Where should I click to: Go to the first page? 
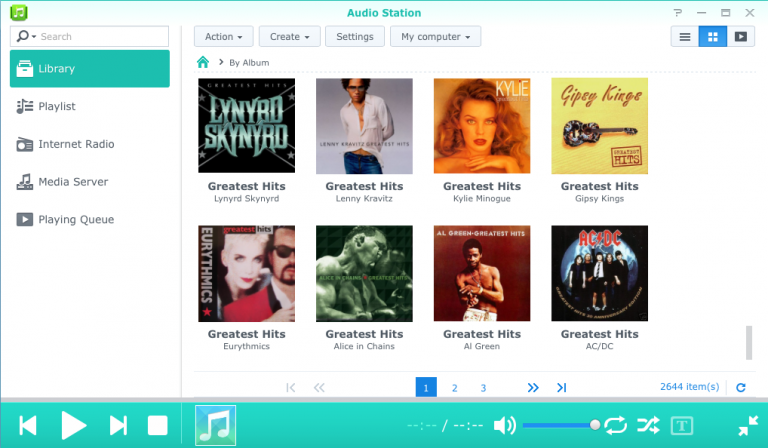(290, 388)
